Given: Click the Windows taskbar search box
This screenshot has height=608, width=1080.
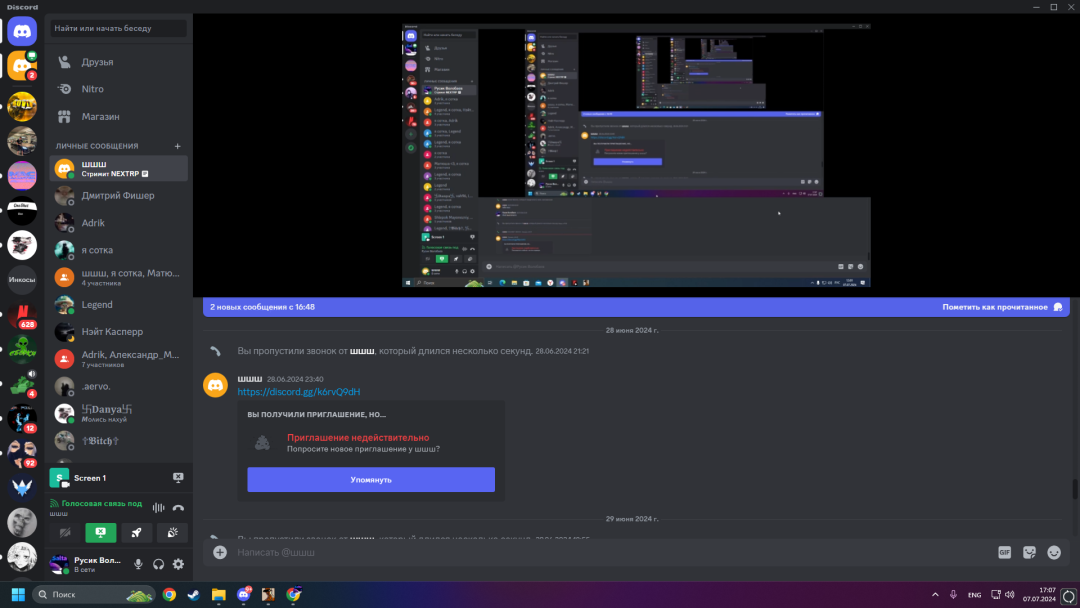Looking at the screenshot, I should tap(94, 594).
